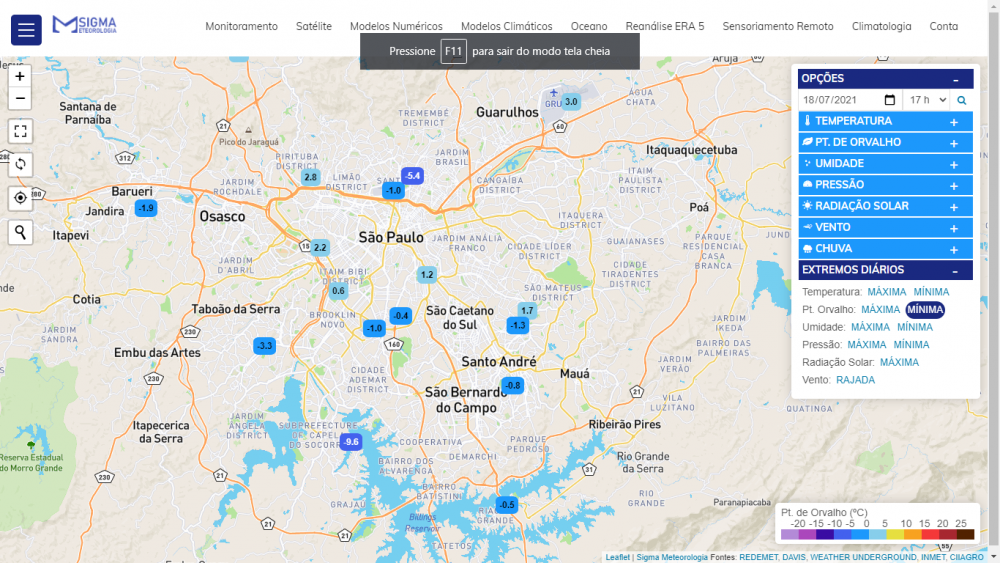Open the hamburger menu button
Image resolution: width=1000 pixels, height=563 pixels.
tap(26, 30)
